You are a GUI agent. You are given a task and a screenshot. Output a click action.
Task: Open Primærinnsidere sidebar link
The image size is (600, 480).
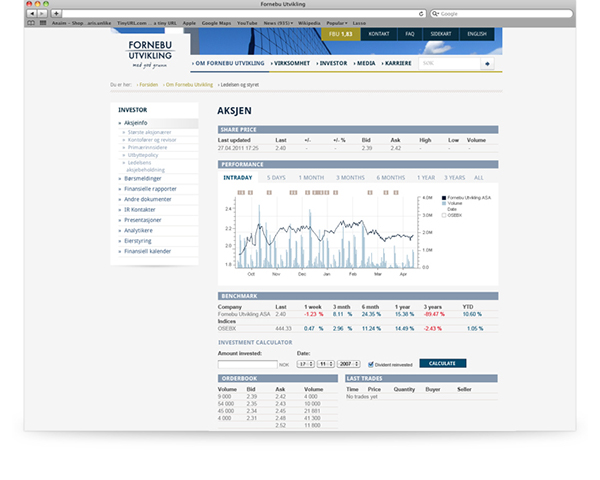point(147,147)
